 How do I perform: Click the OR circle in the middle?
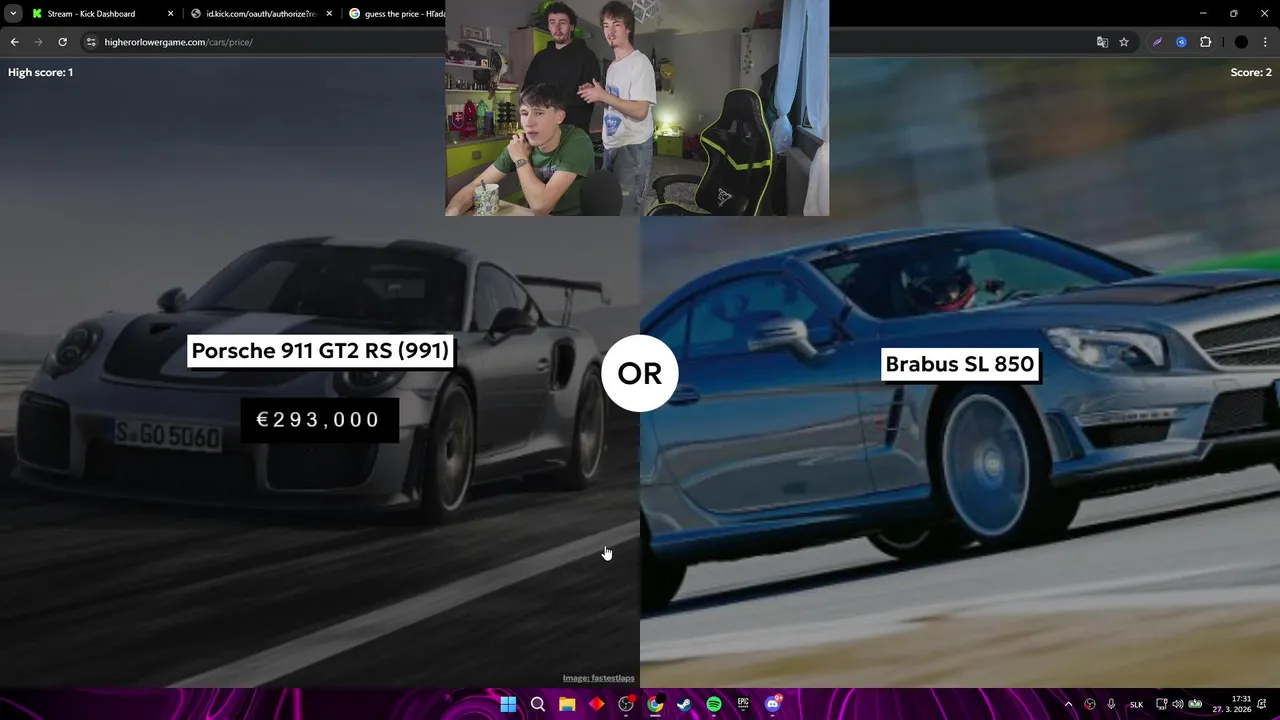(640, 373)
